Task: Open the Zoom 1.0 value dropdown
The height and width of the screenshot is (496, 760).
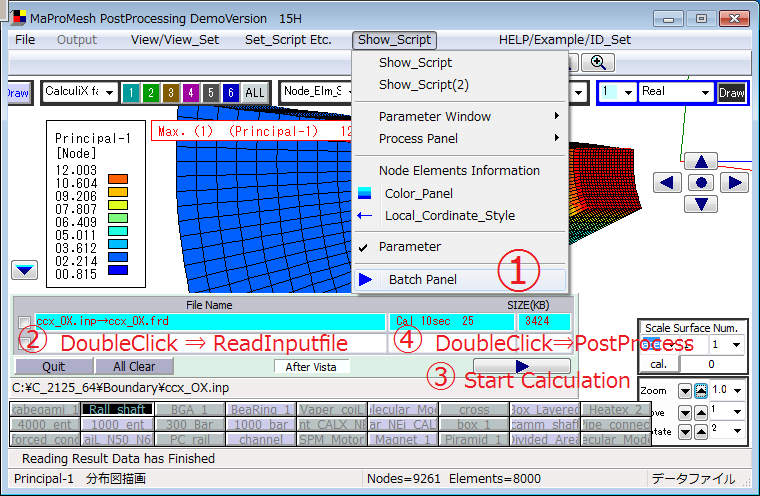Action: pos(738,390)
